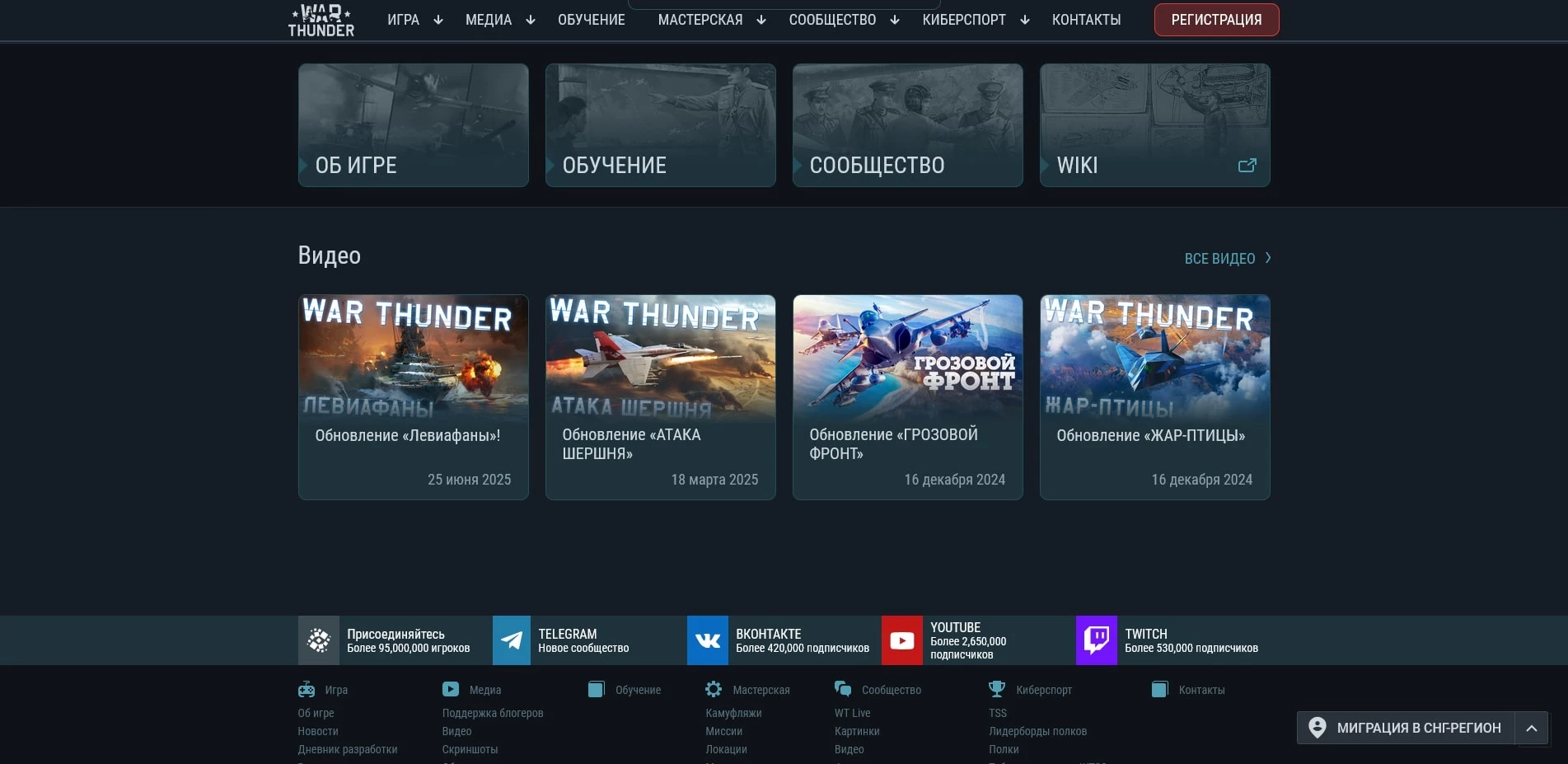The image size is (1568, 764).
Task: Click the speech-bubble icon by Сообщество
Action: point(843,689)
